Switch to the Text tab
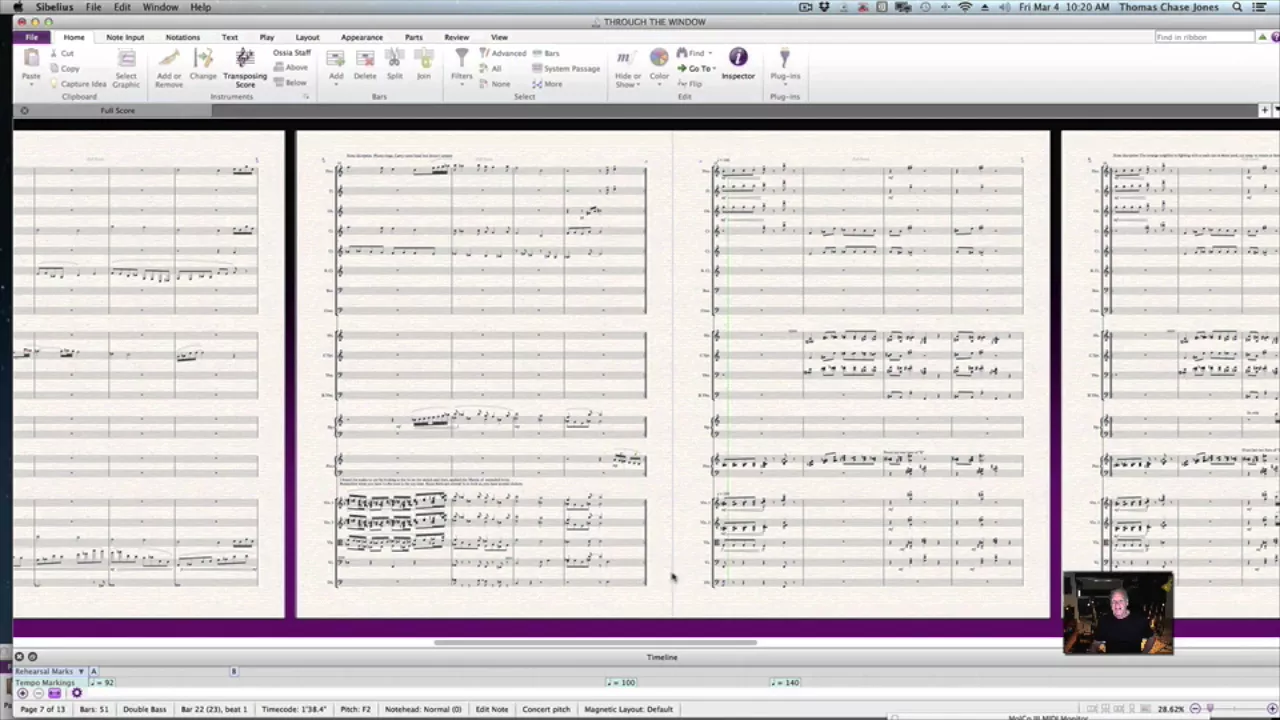 [229, 37]
